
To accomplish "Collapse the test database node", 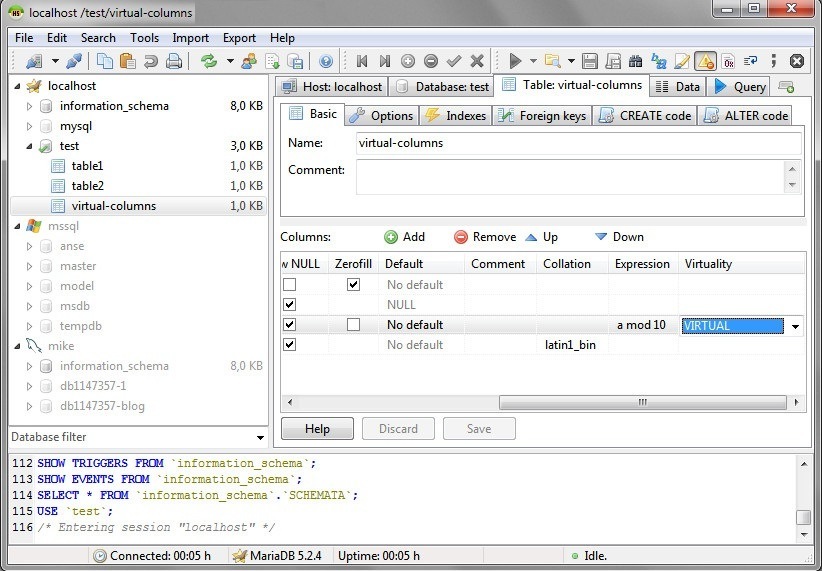I will pyautogui.click(x=29, y=146).
